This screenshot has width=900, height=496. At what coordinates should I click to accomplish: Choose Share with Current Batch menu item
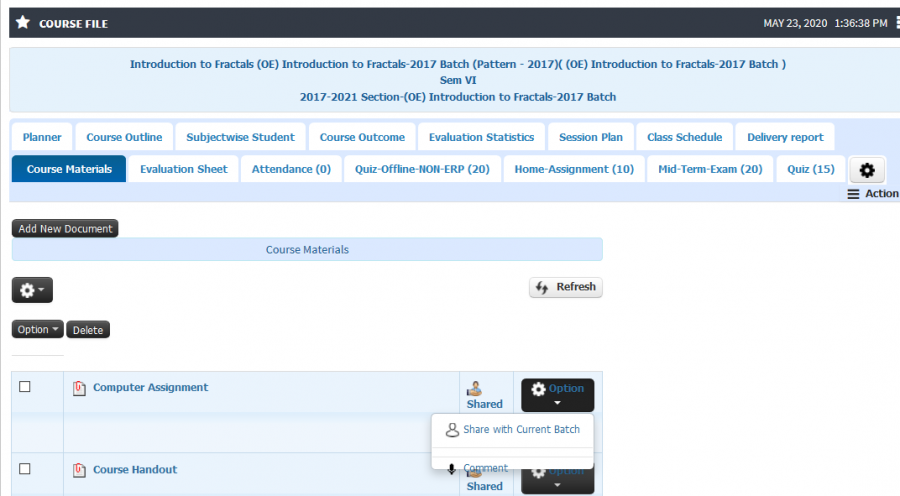tap(513, 430)
